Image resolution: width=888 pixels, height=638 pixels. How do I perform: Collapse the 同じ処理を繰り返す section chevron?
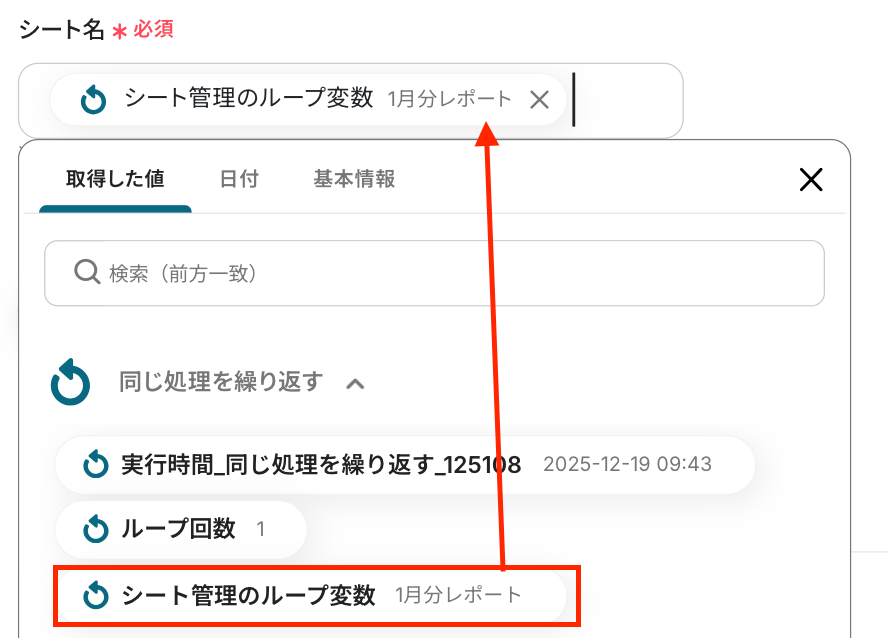[x=355, y=384]
